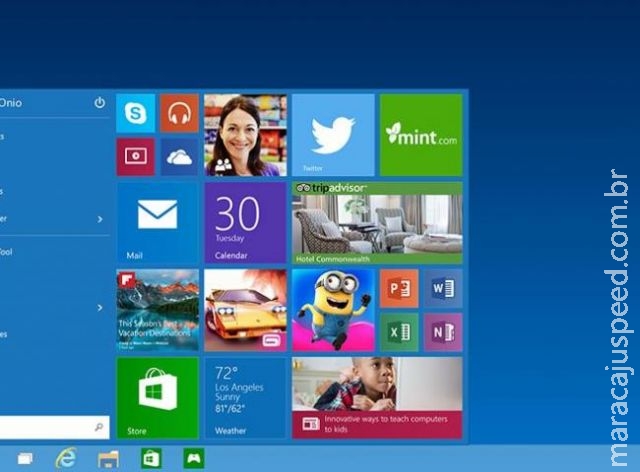Screen dimensions: 640x472
Task: Open Internet Explorer from the taskbar
Action: 66,458
